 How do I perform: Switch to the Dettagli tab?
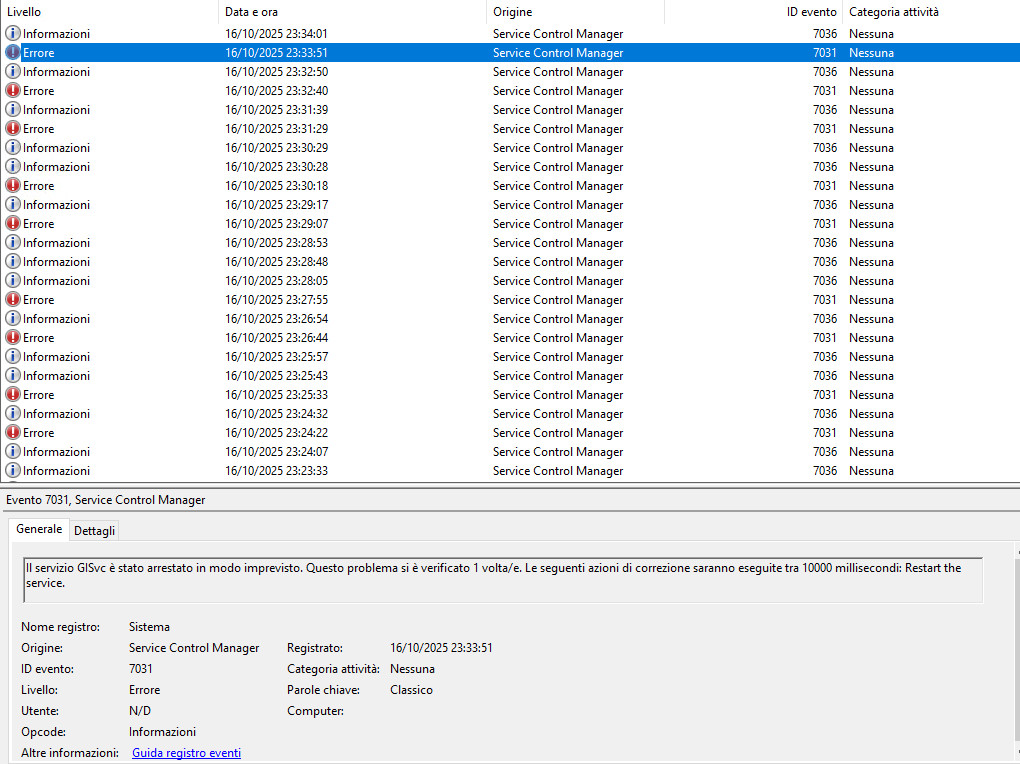(x=95, y=530)
